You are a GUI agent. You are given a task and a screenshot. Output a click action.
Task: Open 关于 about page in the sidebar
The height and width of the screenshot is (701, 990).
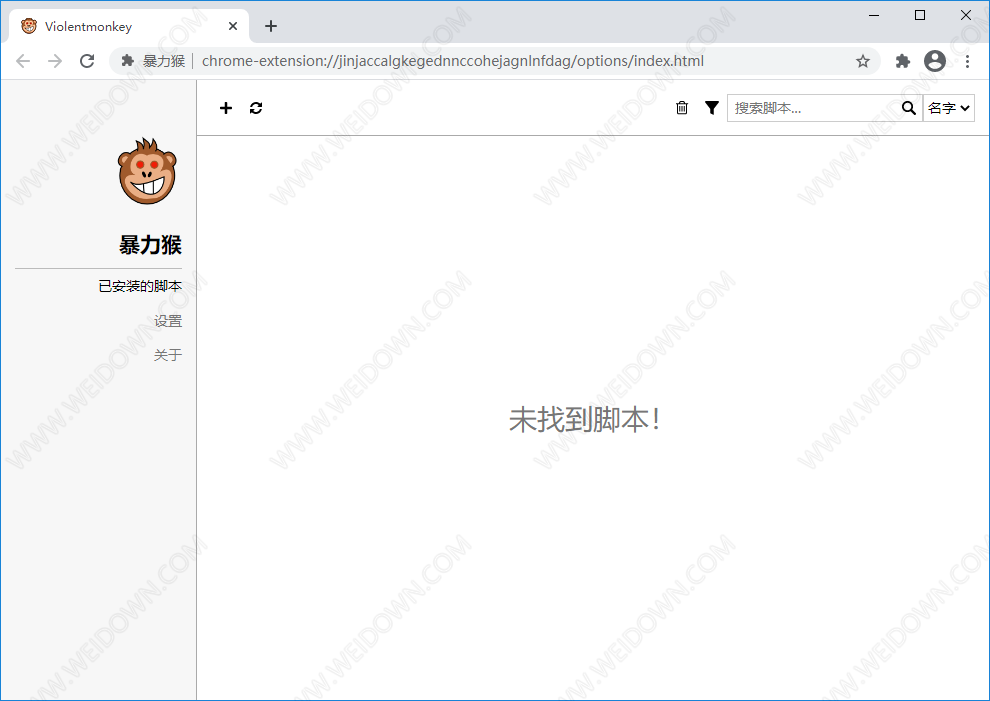tap(168, 355)
